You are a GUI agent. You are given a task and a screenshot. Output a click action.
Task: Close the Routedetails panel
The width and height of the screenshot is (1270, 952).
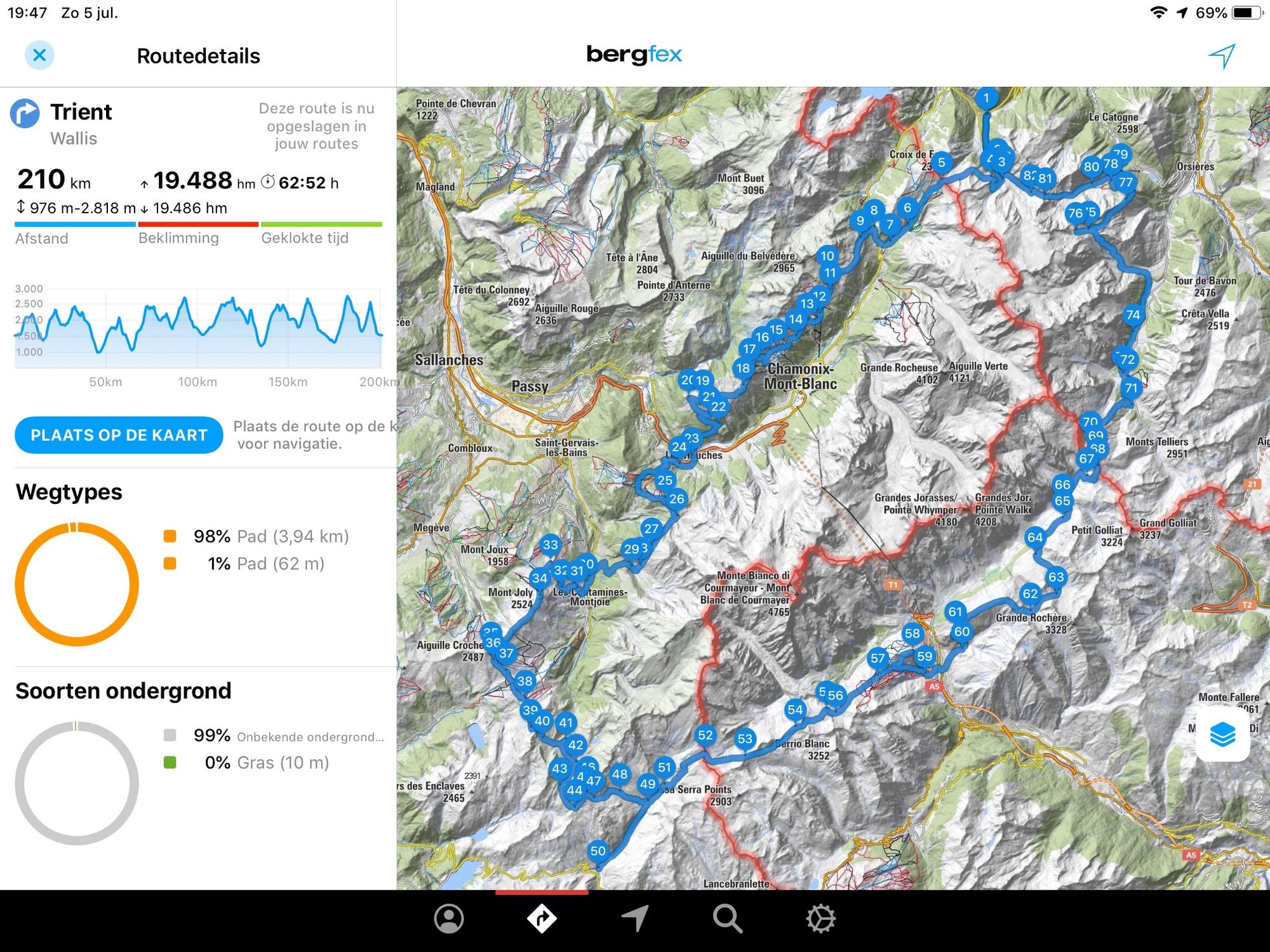tap(40, 55)
